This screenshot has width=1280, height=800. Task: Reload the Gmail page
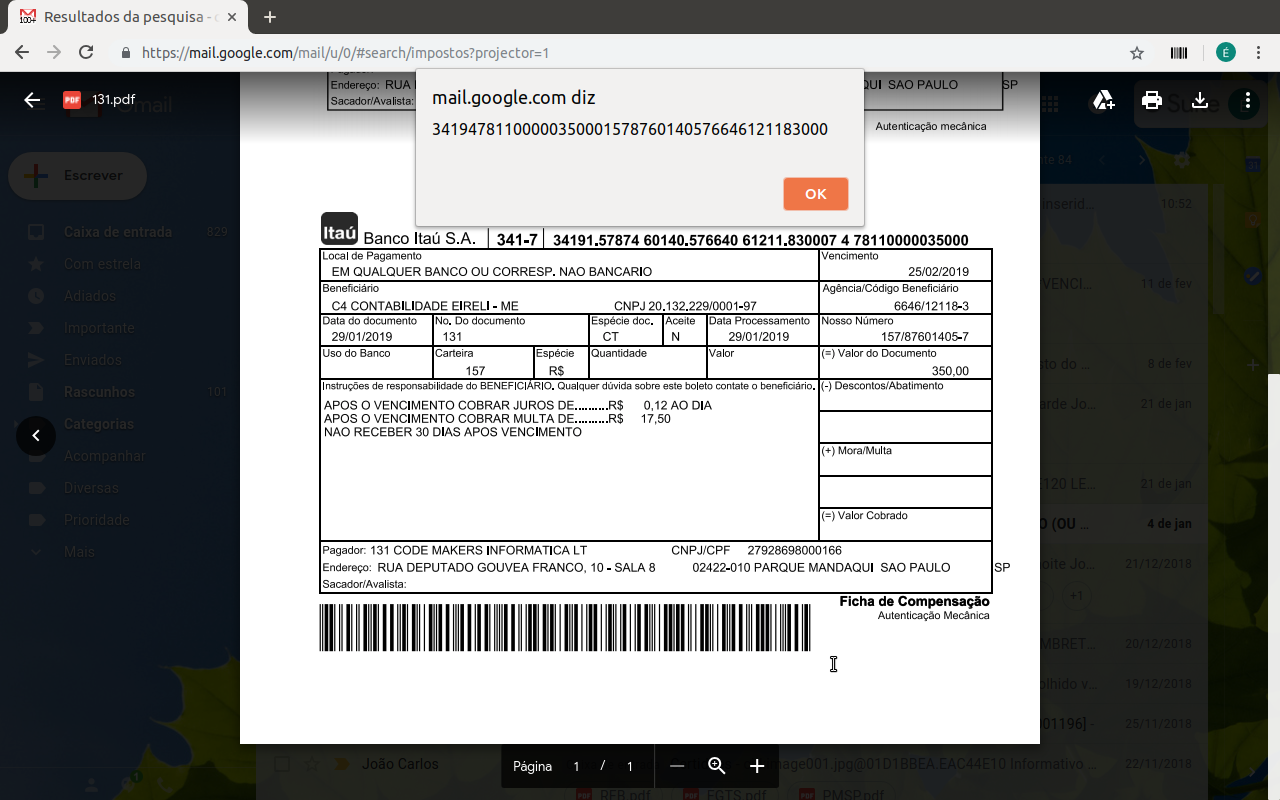(x=86, y=53)
